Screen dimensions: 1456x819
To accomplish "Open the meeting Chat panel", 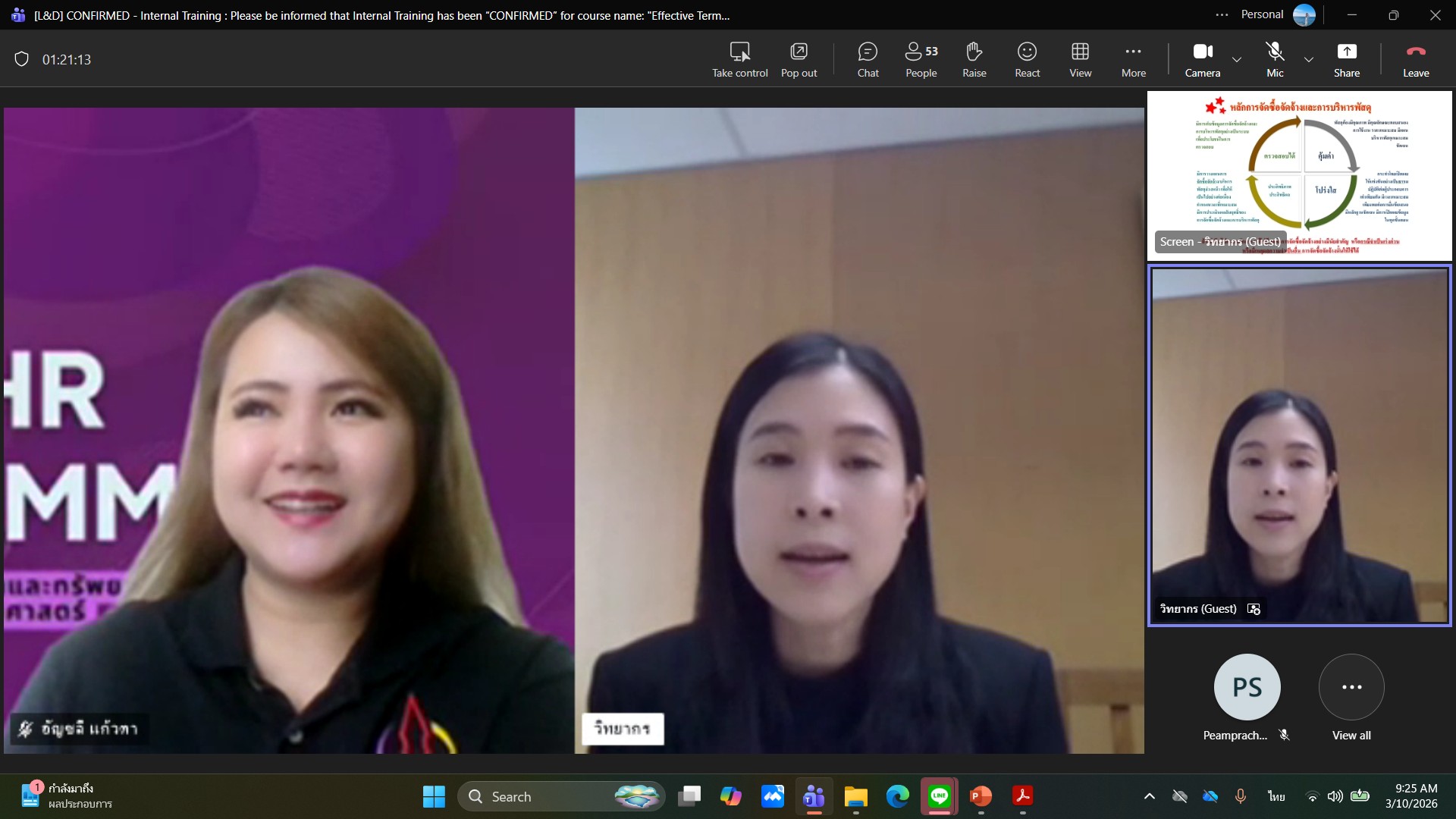I will click(868, 60).
